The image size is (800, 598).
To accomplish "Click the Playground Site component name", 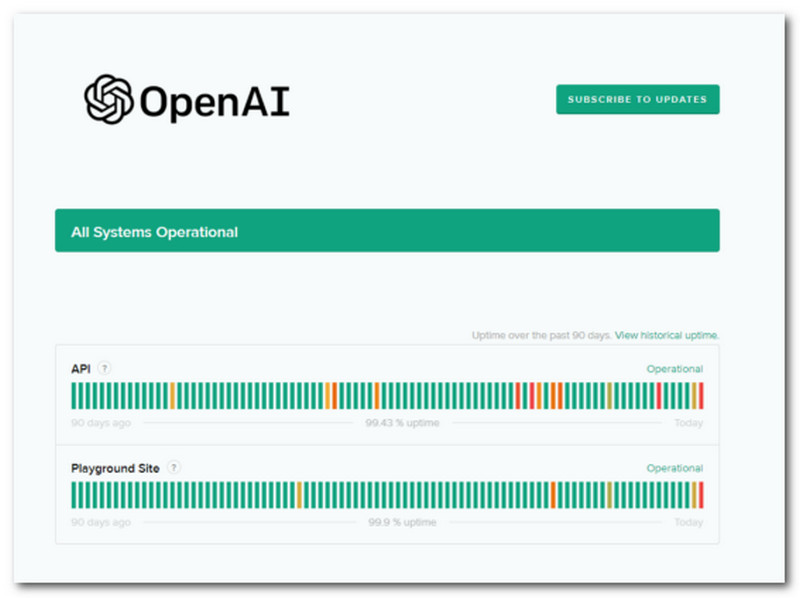I will point(115,468).
